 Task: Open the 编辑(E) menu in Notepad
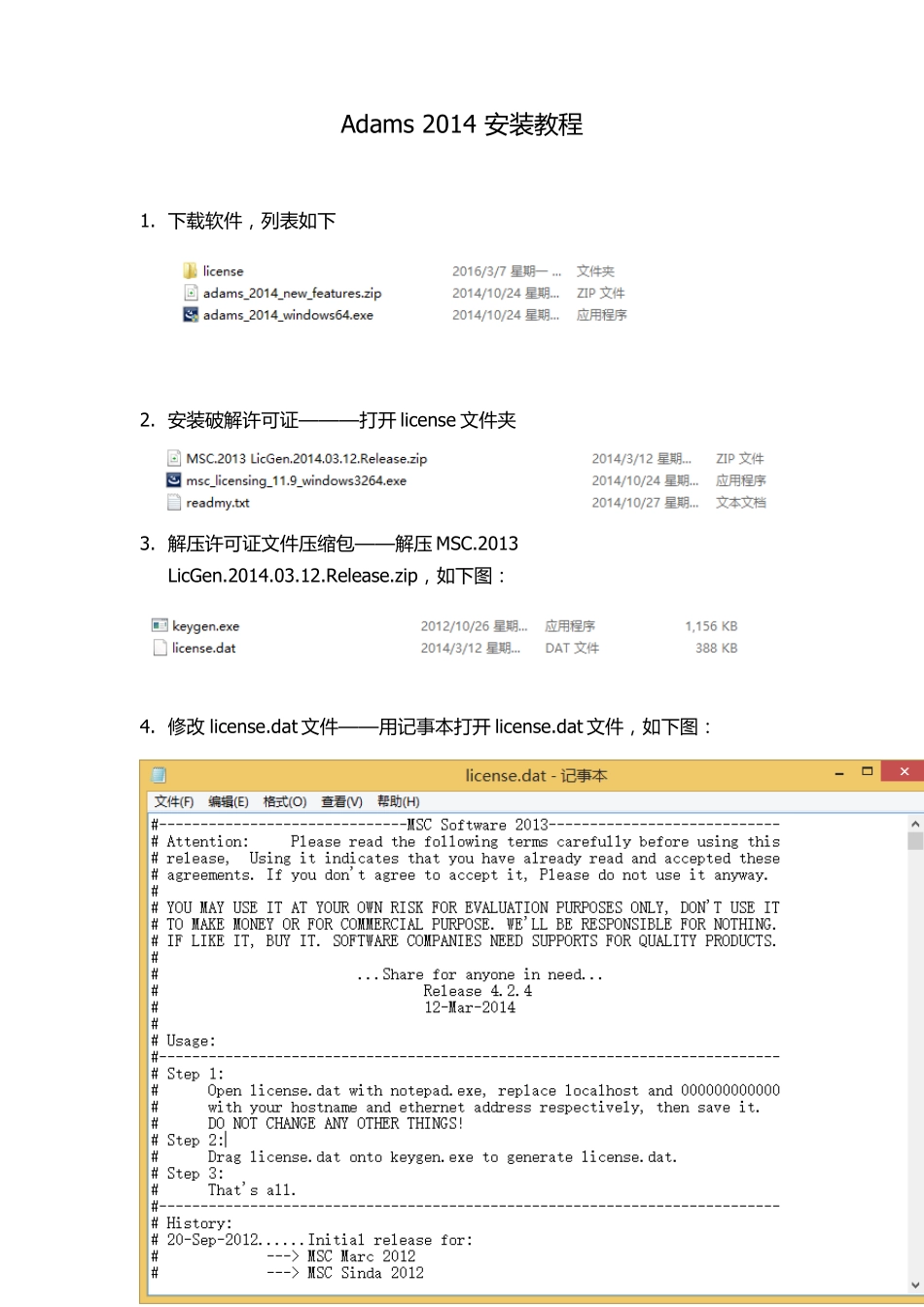(x=228, y=801)
